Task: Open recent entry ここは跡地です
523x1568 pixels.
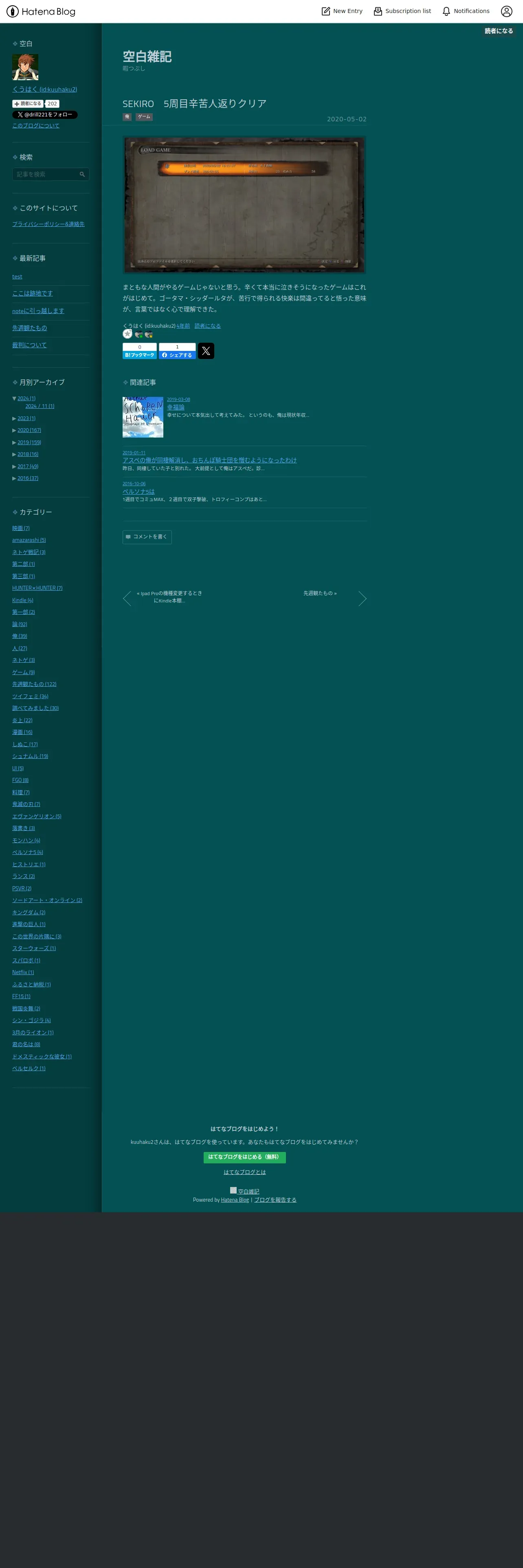Action: tap(32, 293)
